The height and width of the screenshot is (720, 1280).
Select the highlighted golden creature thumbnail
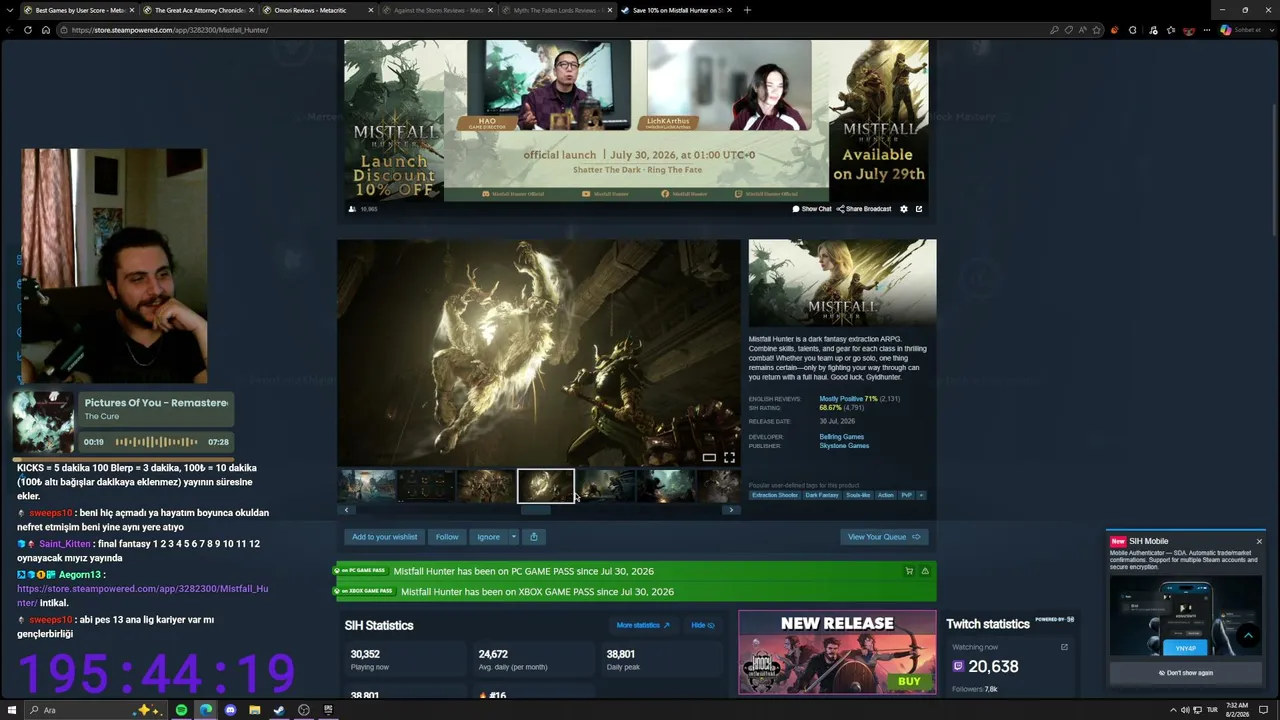546,486
